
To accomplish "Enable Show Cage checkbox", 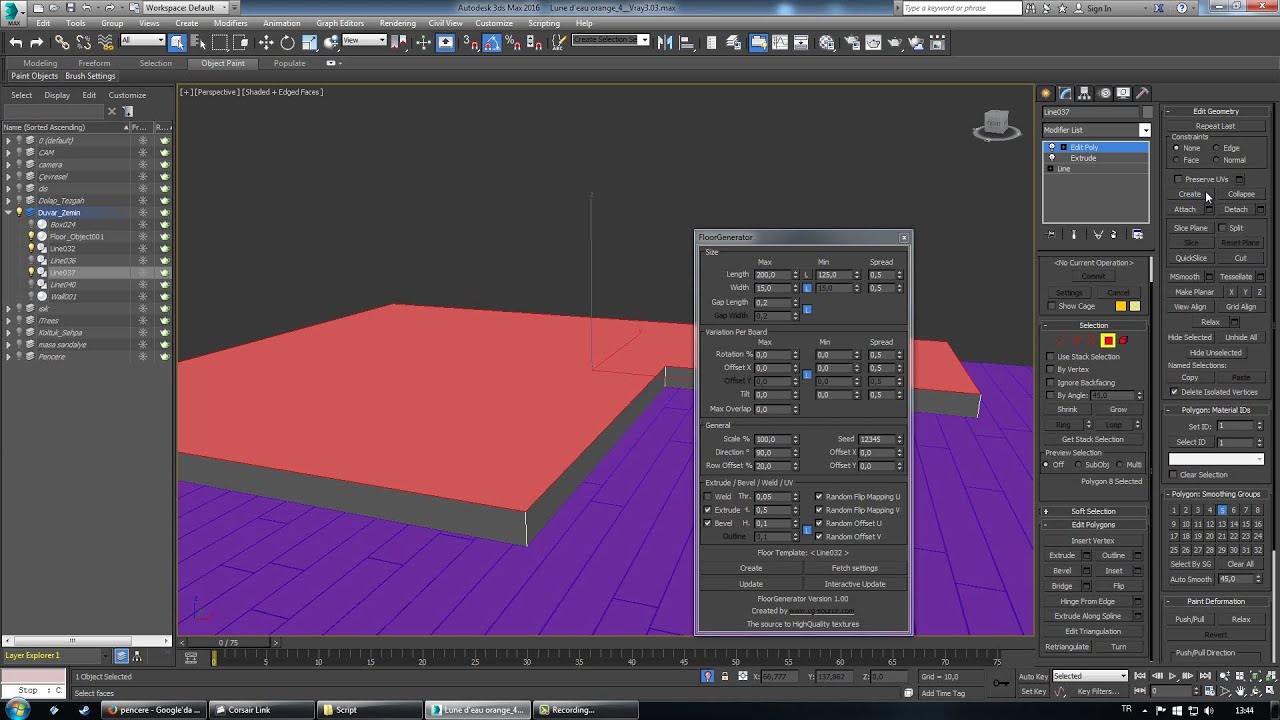I will point(1051,306).
